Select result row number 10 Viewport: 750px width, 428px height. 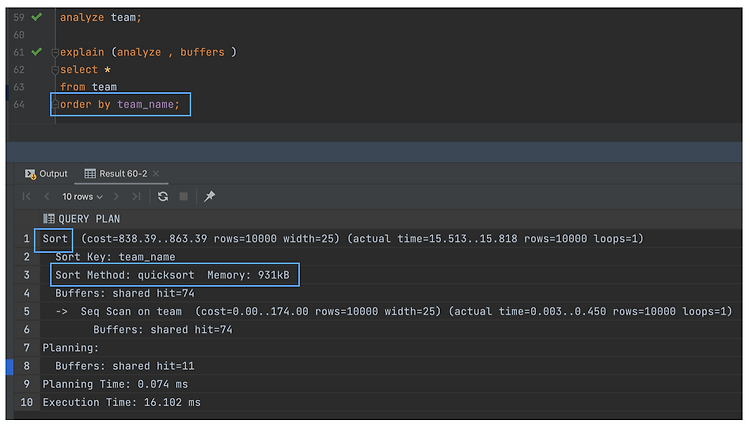pos(26,402)
